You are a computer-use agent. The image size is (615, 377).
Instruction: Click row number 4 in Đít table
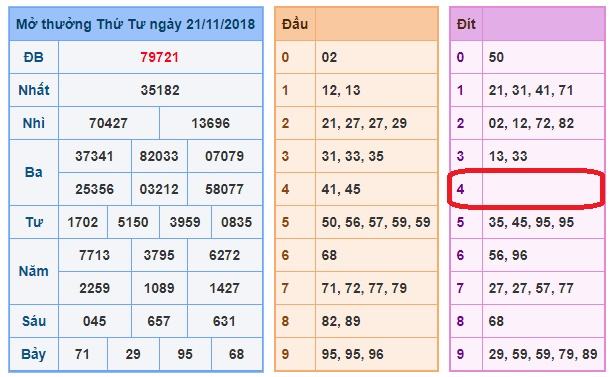[460, 189]
